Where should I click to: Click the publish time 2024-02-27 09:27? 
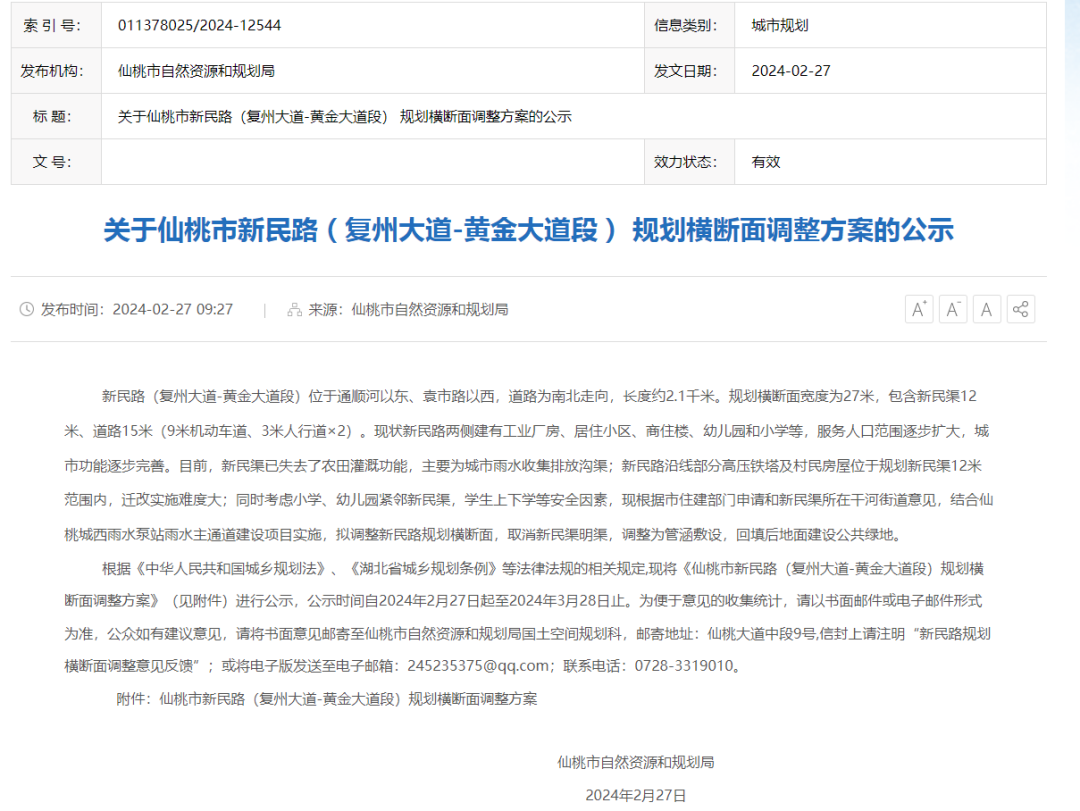[x=172, y=310]
